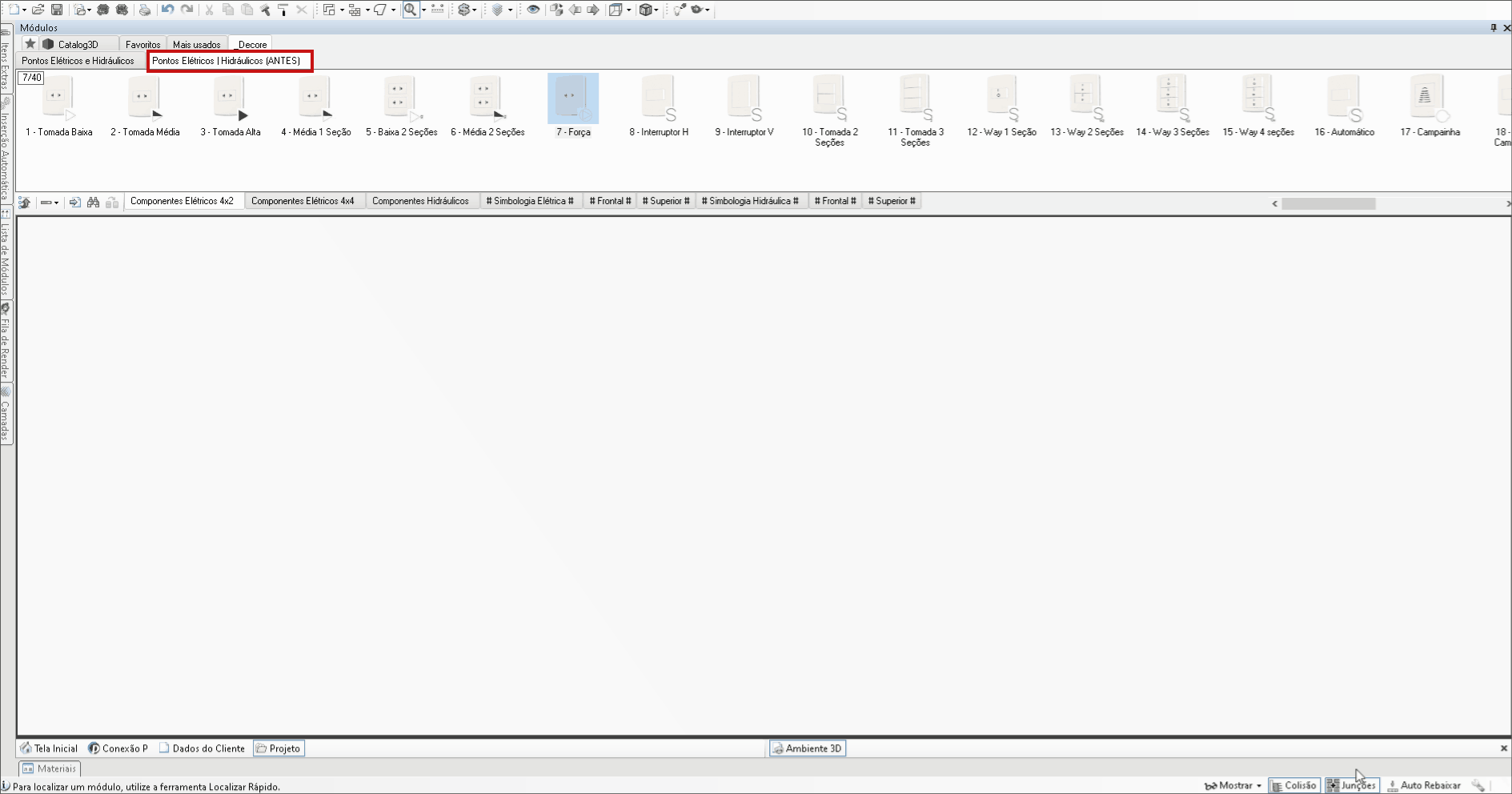Click the left arrow navigation icon

point(575,10)
